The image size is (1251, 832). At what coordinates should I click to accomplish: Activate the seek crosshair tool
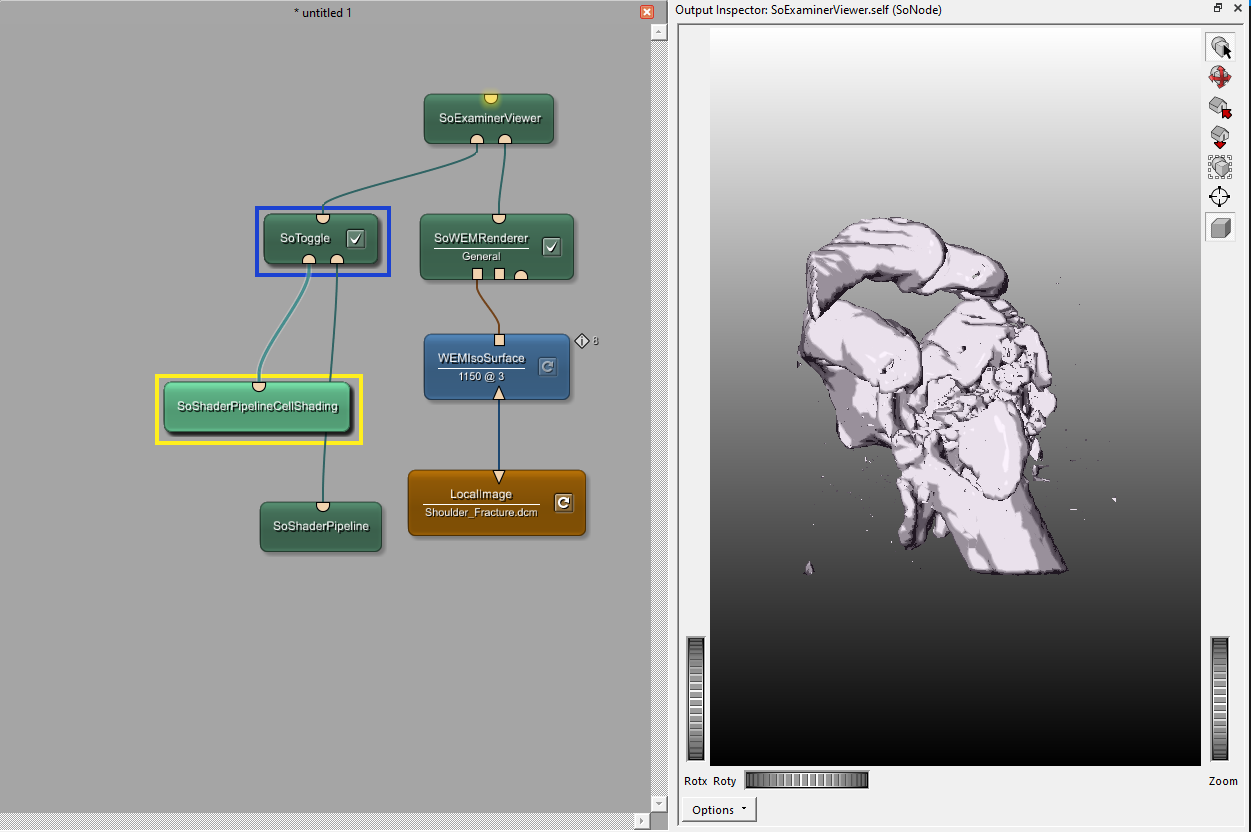[x=1220, y=197]
